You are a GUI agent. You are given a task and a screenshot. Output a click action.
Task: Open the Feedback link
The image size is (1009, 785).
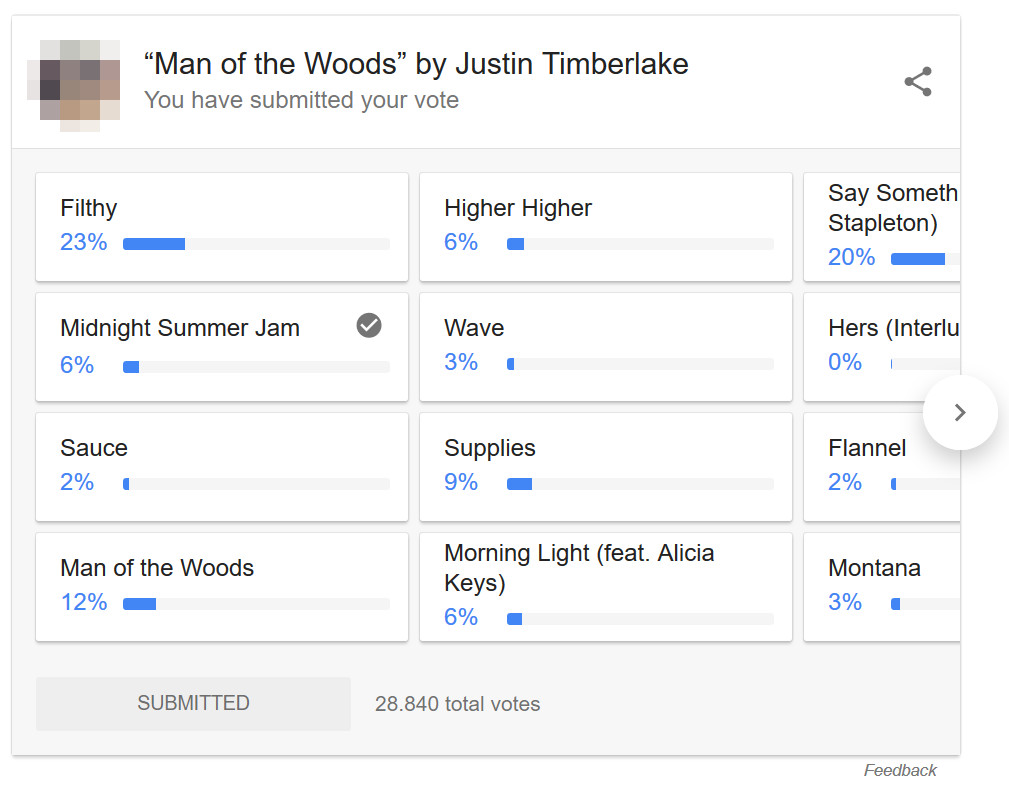pos(900,770)
